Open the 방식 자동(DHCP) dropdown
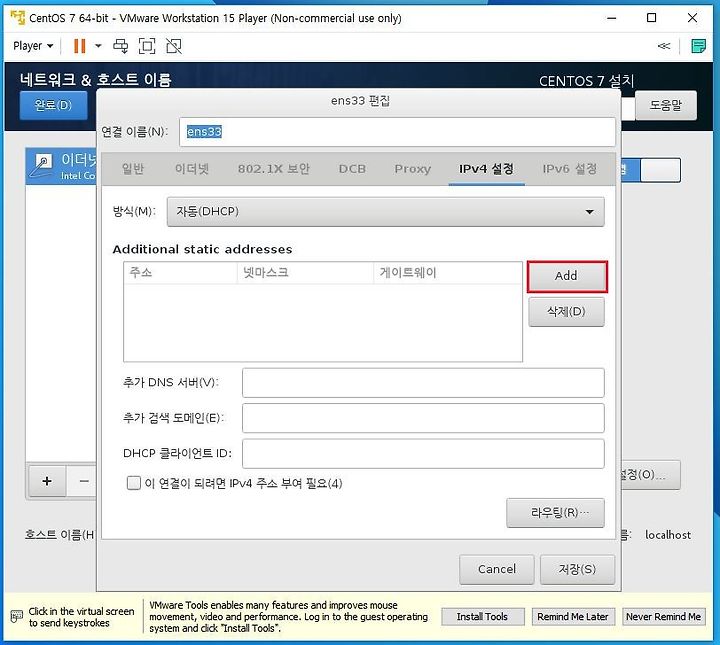Image resolution: width=720 pixels, height=645 pixels. [x=386, y=212]
